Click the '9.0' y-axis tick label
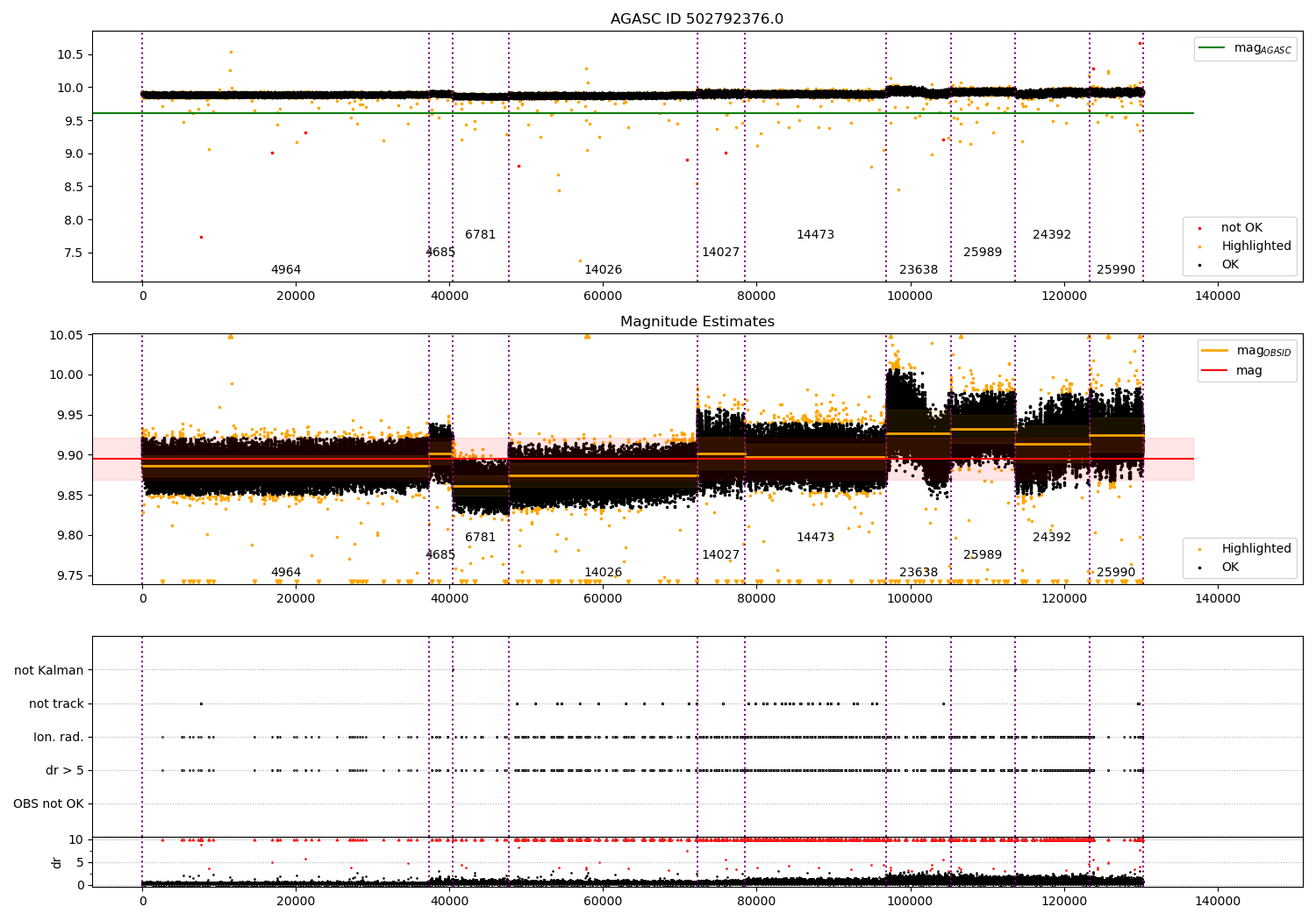The height and width of the screenshot is (921, 1316). [x=73, y=154]
